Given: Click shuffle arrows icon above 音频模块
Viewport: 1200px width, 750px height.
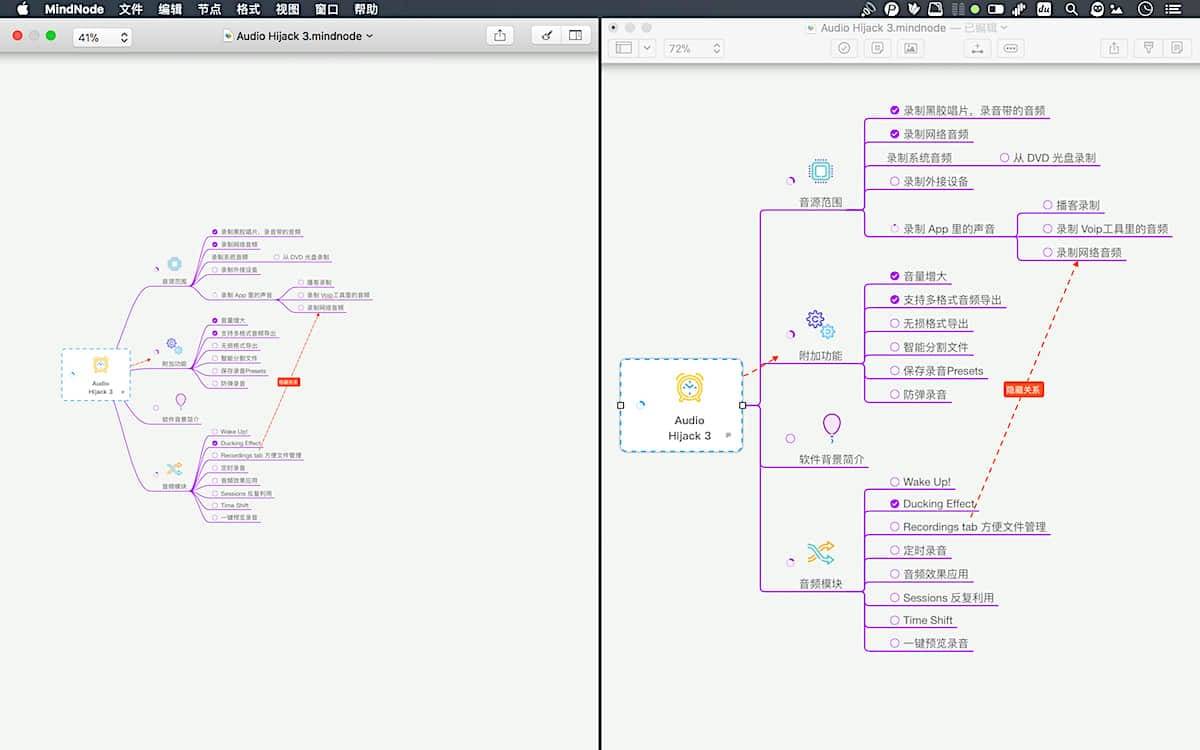Looking at the screenshot, I should [x=821, y=553].
